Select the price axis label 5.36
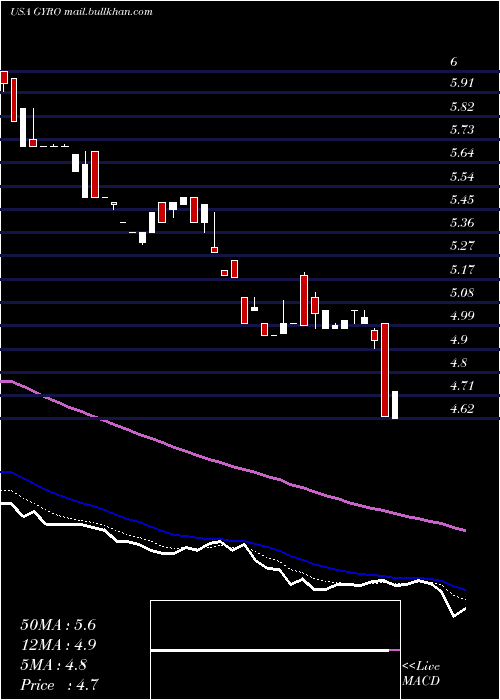This screenshot has height=700, width=500. (462, 223)
